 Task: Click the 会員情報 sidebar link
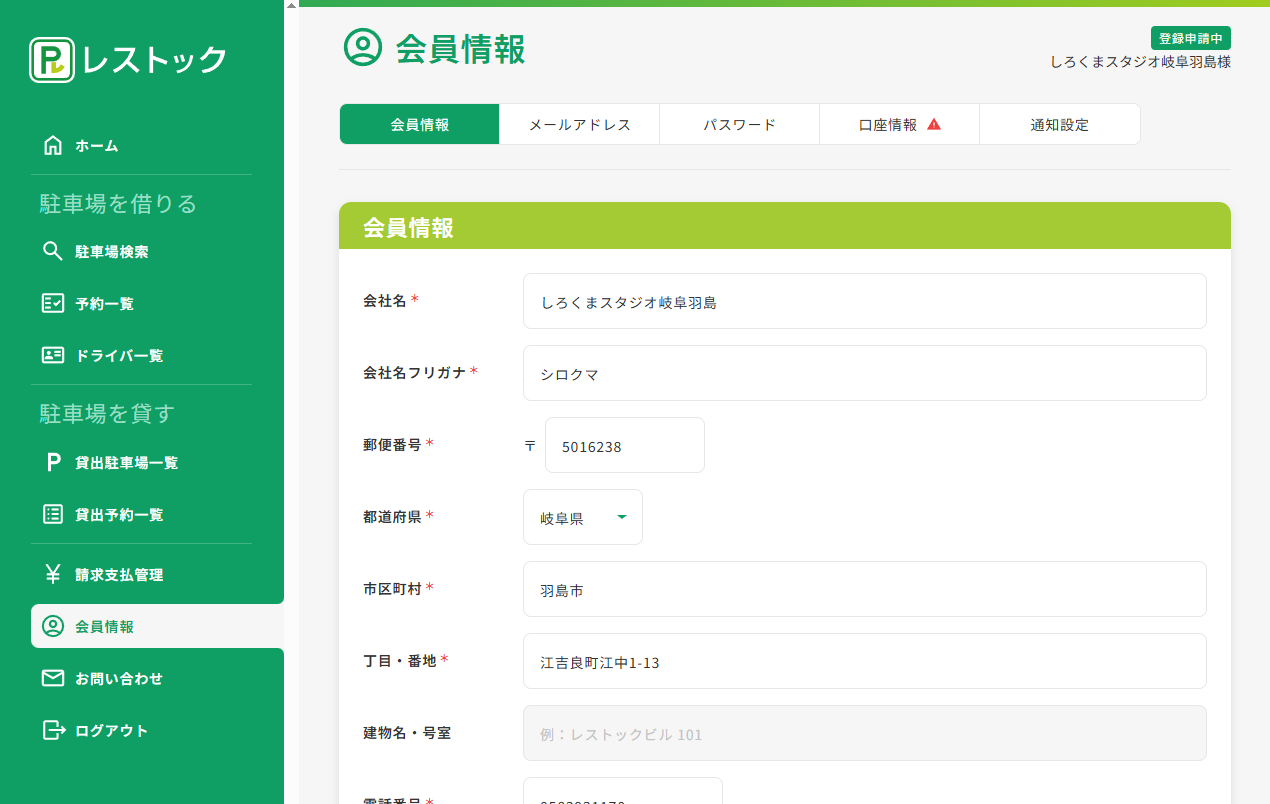(x=104, y=627)
